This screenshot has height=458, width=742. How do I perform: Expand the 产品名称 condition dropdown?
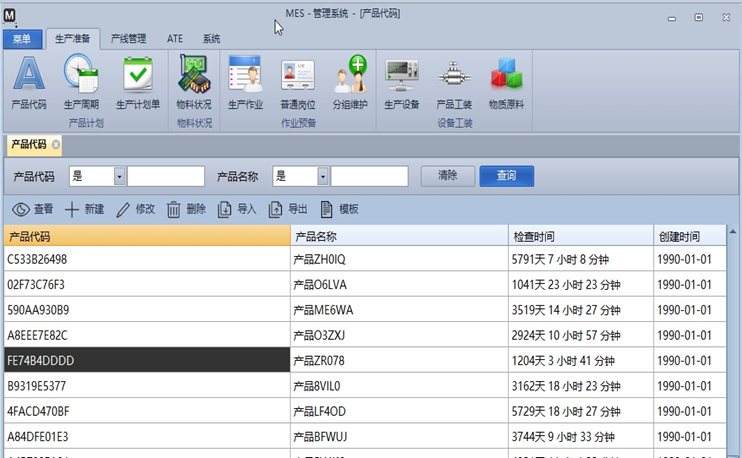pos(323,176)
